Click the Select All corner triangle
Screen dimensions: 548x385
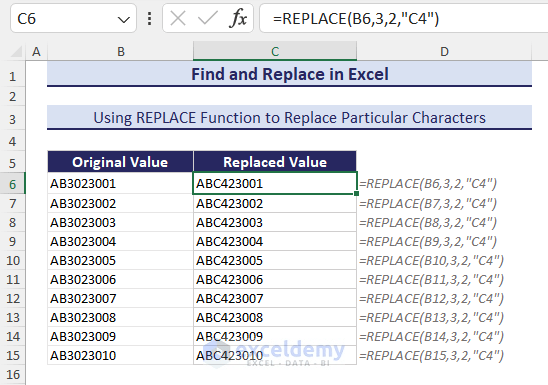click(16, 52)
